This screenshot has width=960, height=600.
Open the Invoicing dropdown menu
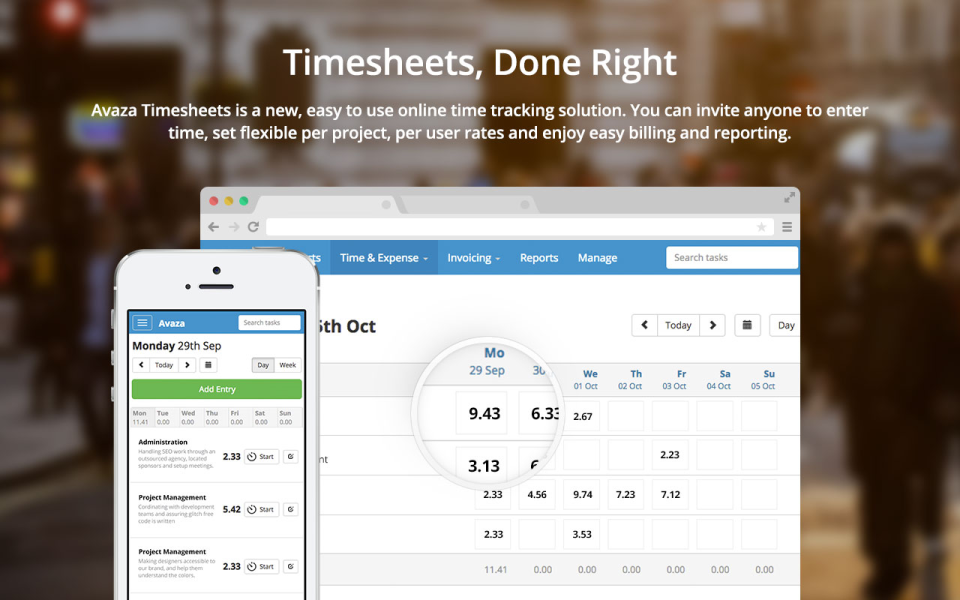pos(473,258)
